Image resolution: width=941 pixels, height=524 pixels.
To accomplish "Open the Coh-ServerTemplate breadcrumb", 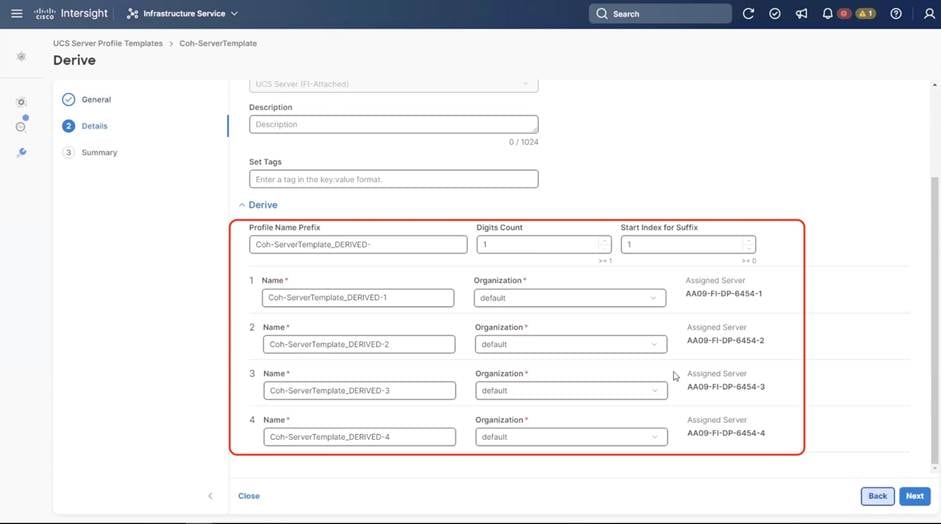I will [218, 43].
